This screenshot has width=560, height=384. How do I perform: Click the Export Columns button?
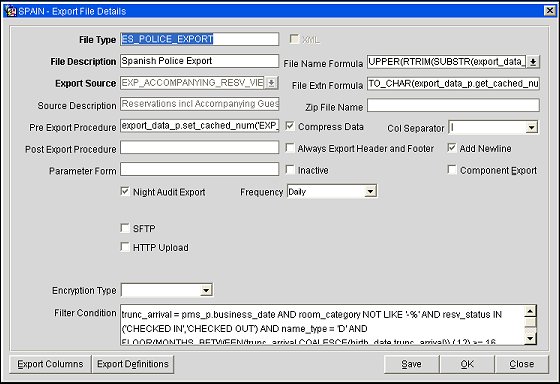point(50,364)
